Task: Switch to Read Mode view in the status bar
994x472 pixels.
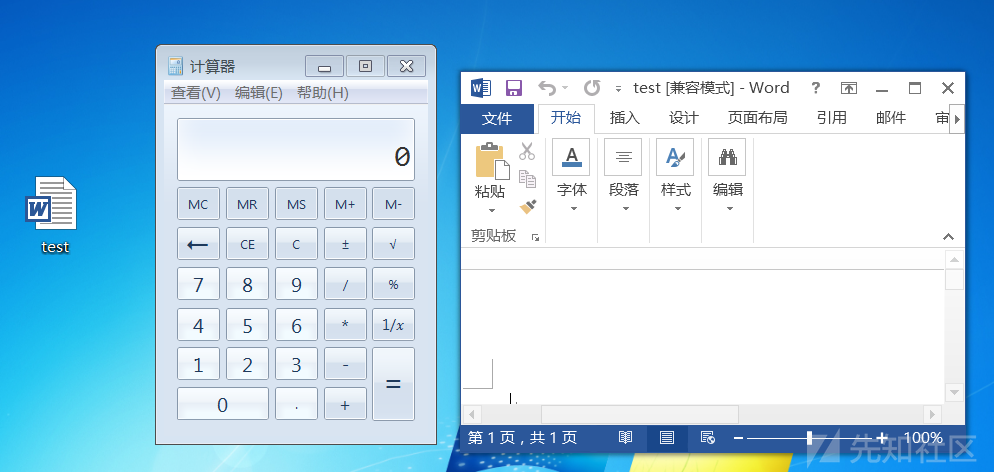Action: [626, 438]
